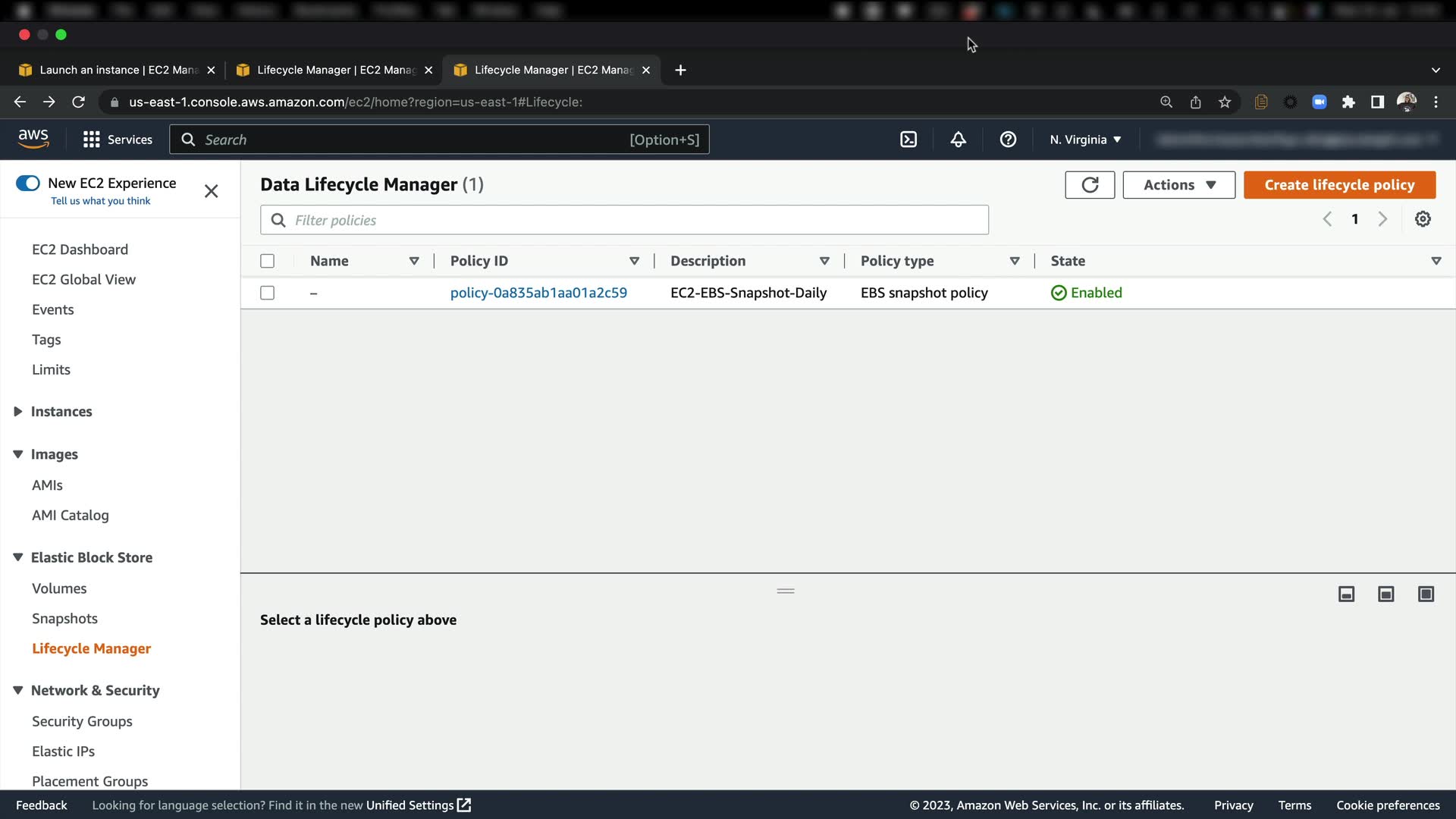Click the AWS logo home icon
Screen dimensions: 1456x819
coord(33,138)
